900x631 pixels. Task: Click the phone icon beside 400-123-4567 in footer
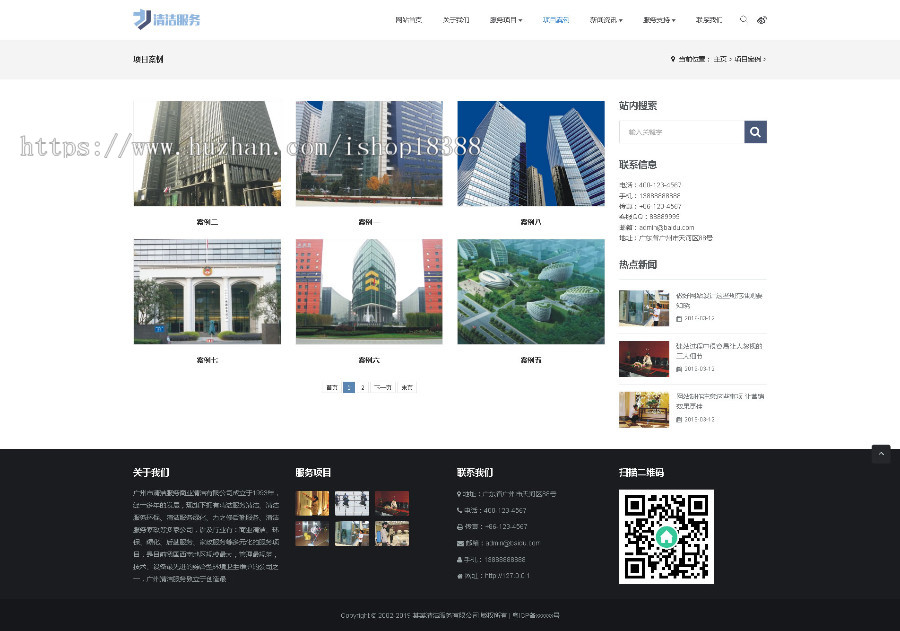(460, 511)
